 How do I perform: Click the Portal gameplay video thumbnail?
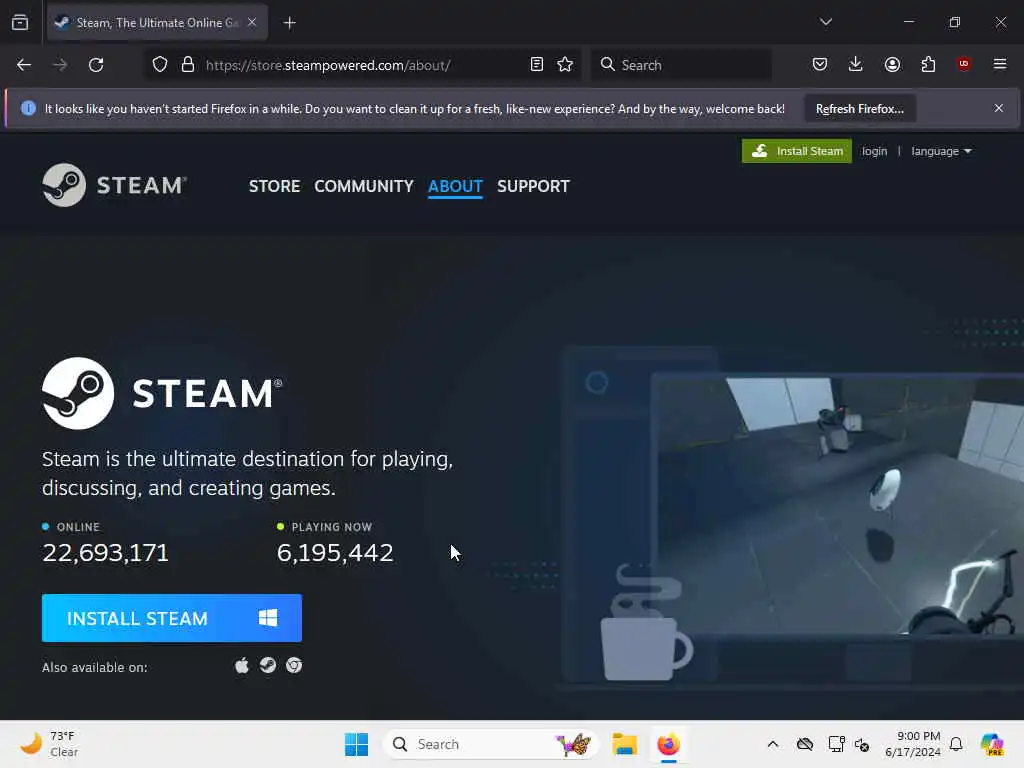pos(839,506)
